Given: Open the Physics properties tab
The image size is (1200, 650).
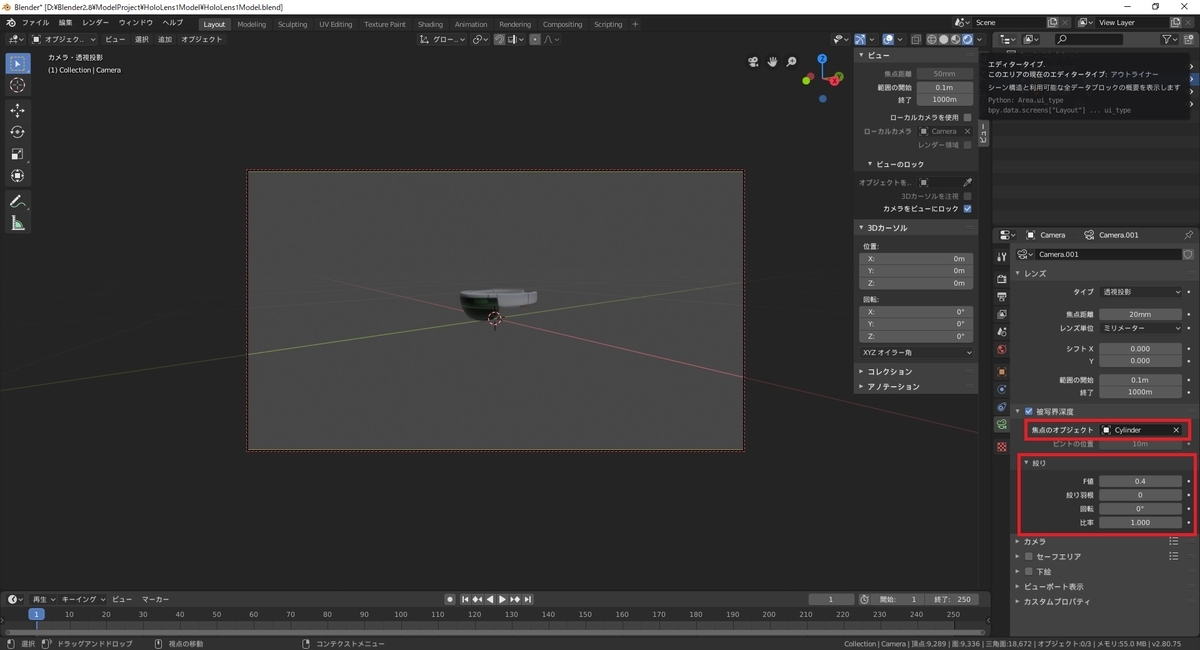Looking at the screenshot, I should [x=1002, y=389].
